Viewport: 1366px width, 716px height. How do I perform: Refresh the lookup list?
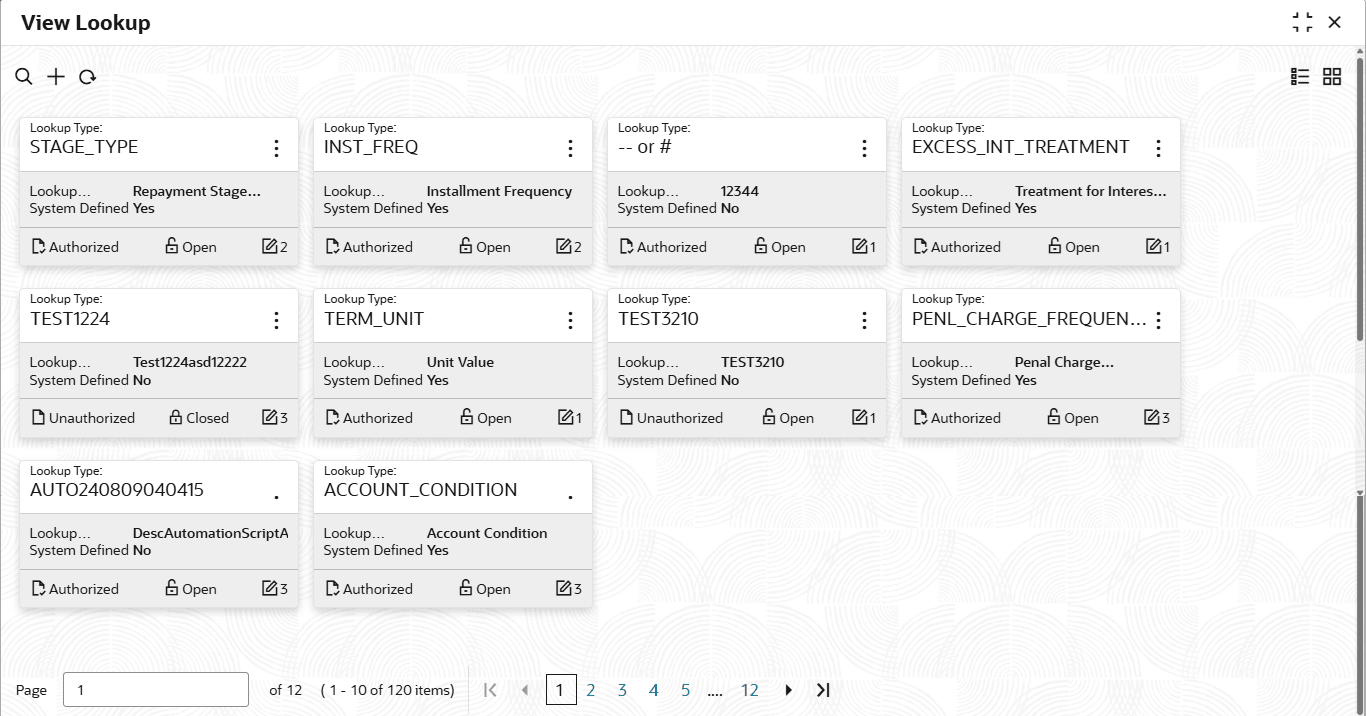87,77
